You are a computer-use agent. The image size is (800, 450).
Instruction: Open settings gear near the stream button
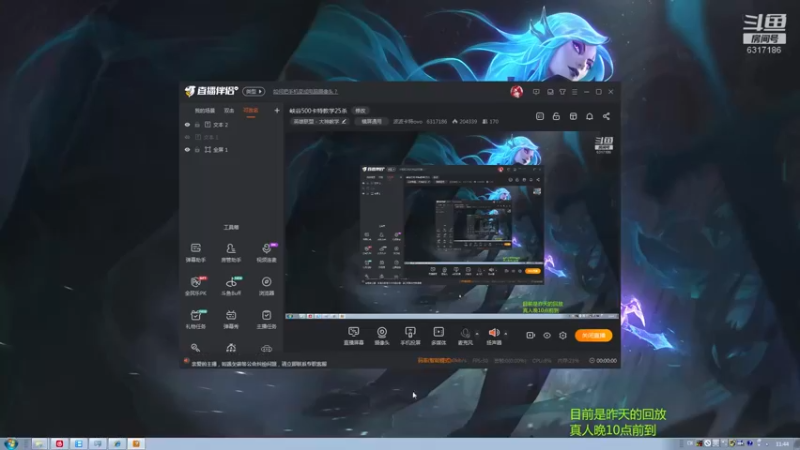[563, 335]
